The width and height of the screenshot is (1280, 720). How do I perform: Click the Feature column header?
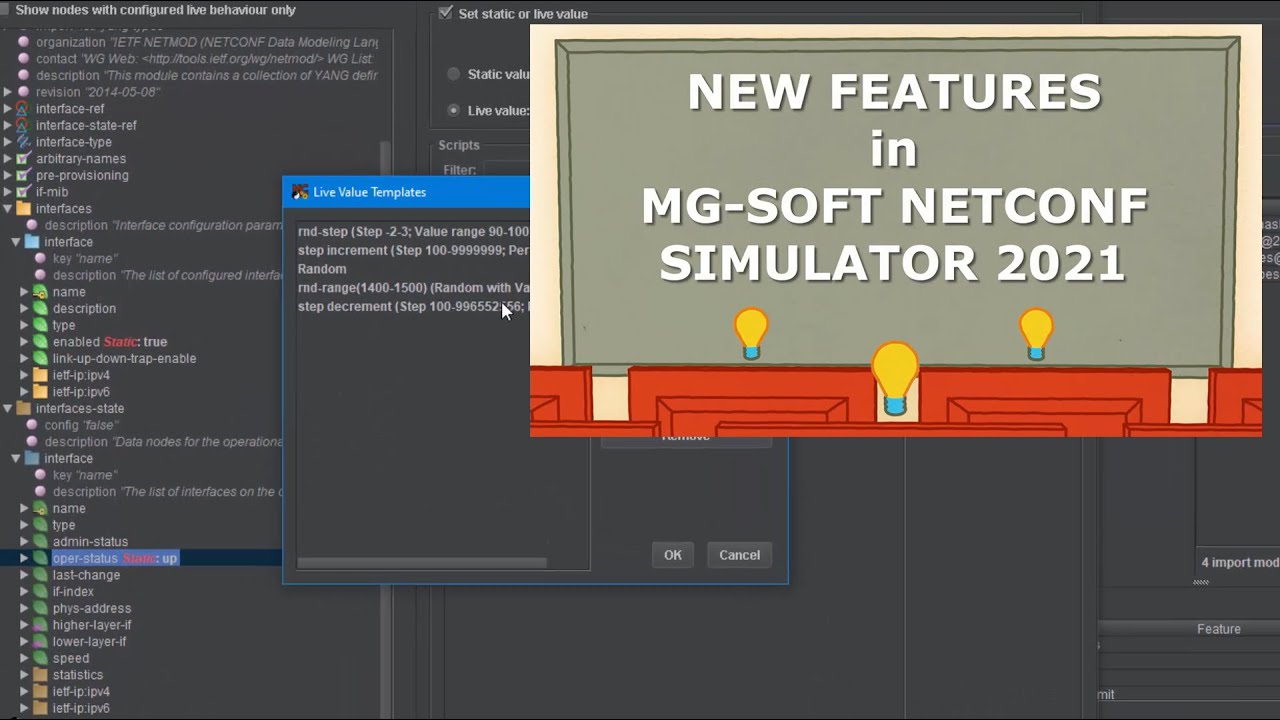pos(1219,629)
